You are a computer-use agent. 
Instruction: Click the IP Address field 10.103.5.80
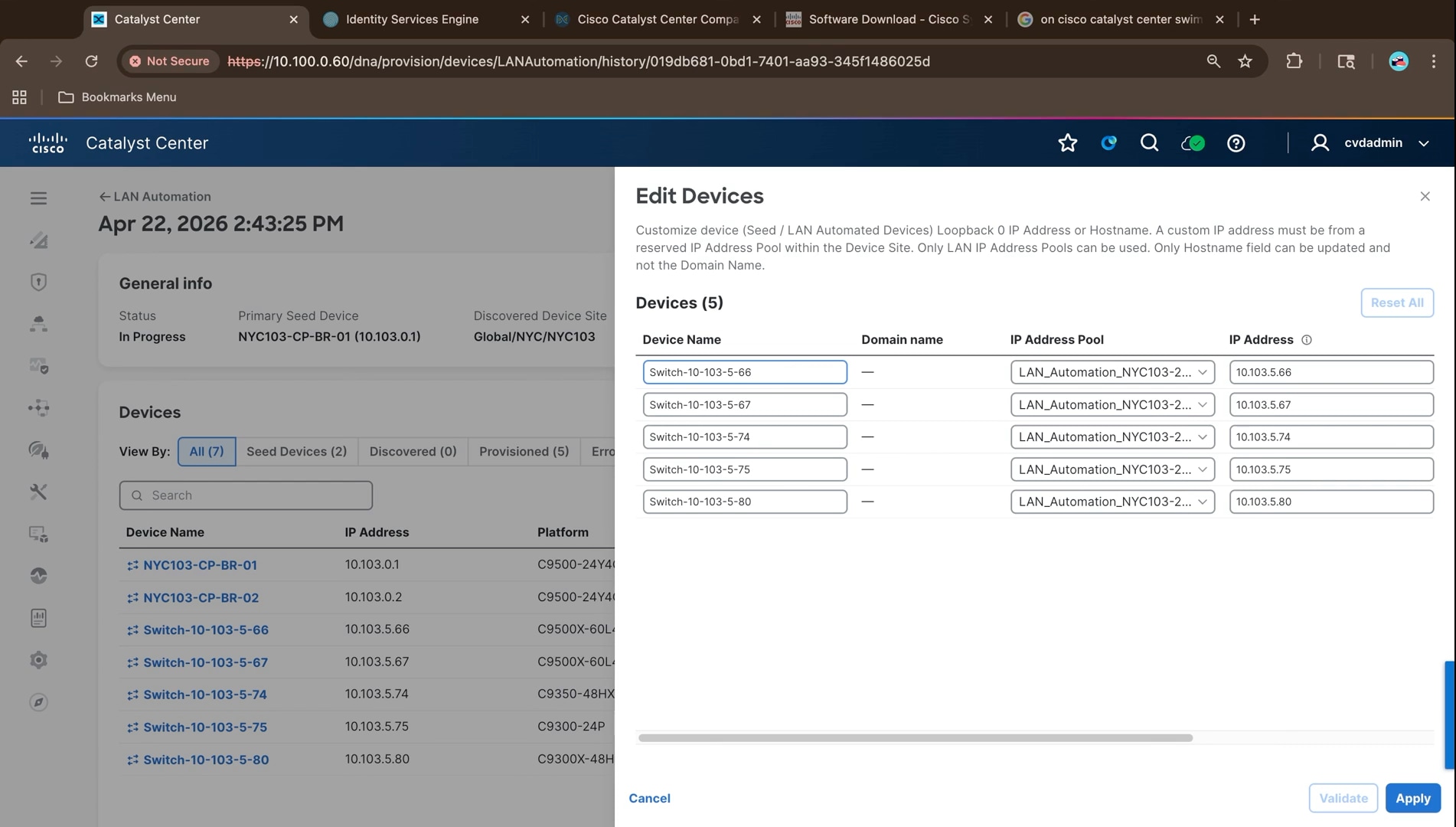tap(1331, 502)
